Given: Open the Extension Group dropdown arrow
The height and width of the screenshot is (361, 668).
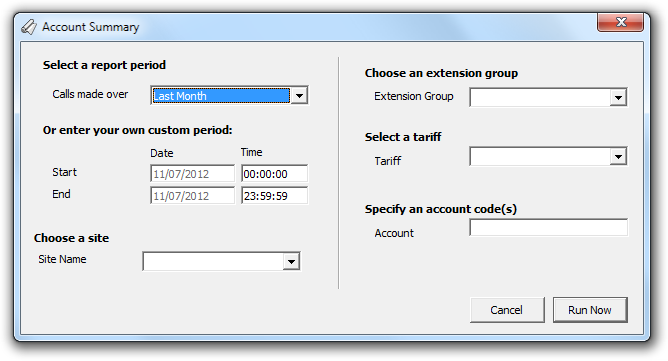Looking at the screenshot, I should (x=618, y=97).
